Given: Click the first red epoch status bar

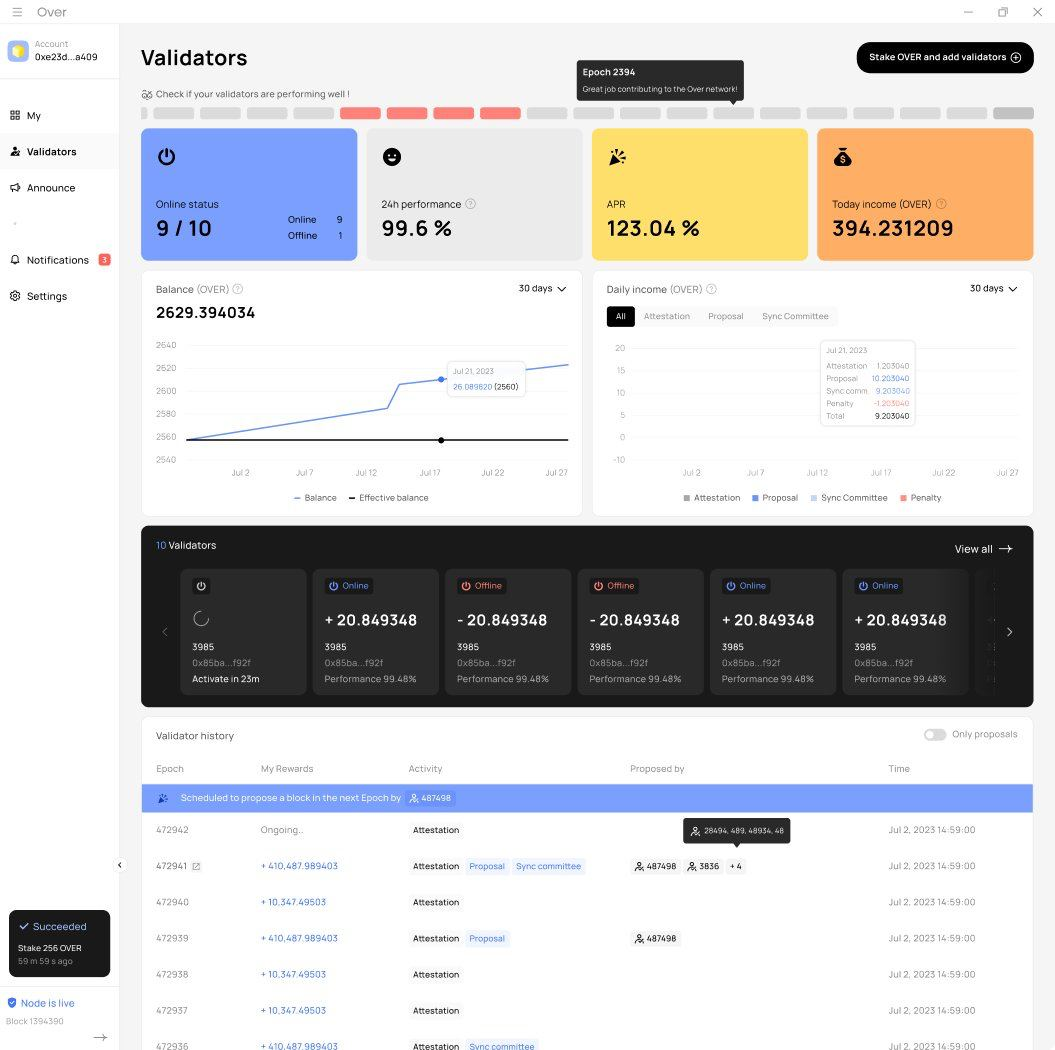Looking at the screenshot, I should pos(360,114).
